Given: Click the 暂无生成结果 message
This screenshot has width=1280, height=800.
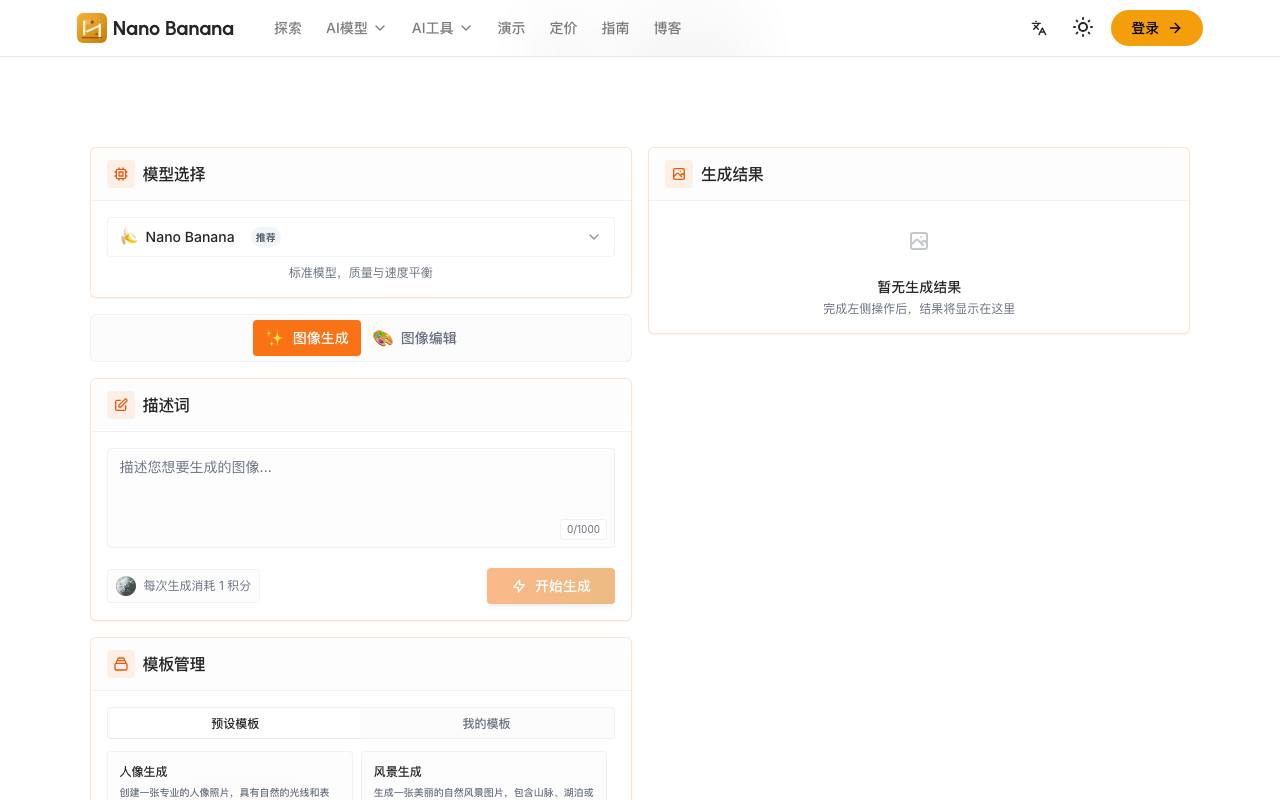Looking at the screenshot, I should pyautogui.click(x=919, y=287).
